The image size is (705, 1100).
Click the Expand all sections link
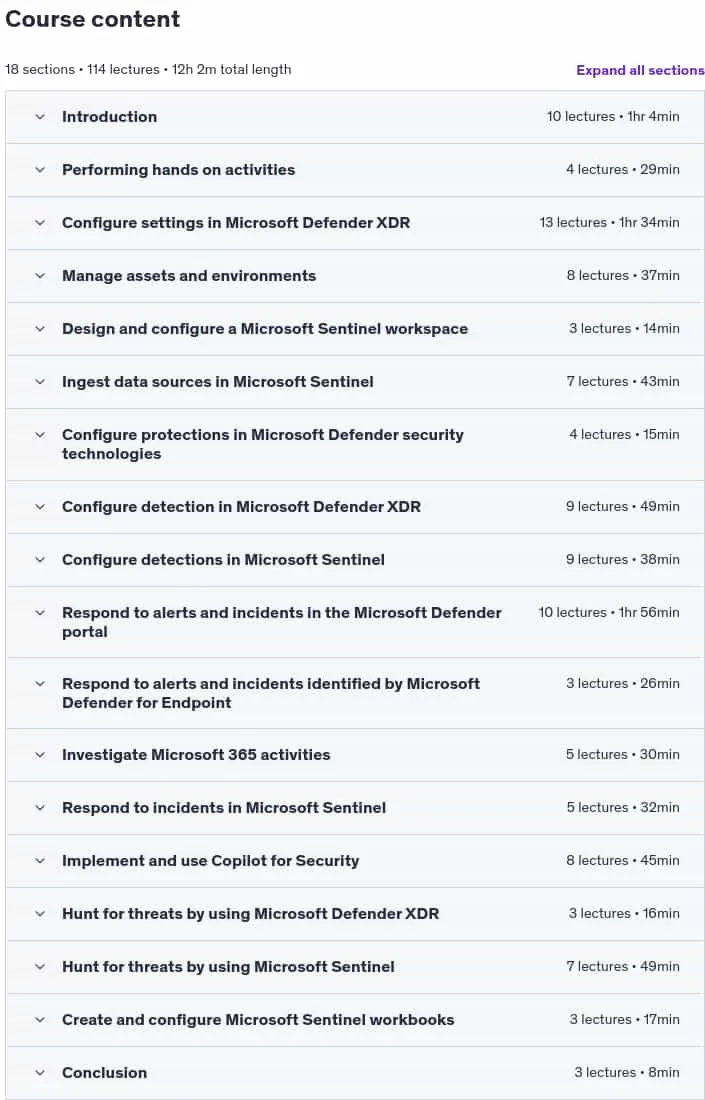(x=640, y=70)
